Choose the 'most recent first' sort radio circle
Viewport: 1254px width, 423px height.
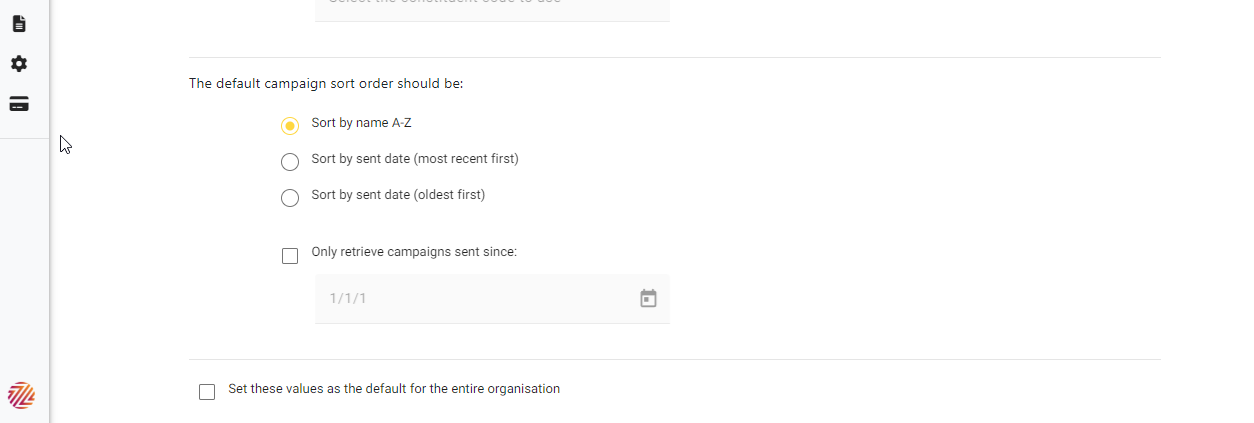coord(290,162)
